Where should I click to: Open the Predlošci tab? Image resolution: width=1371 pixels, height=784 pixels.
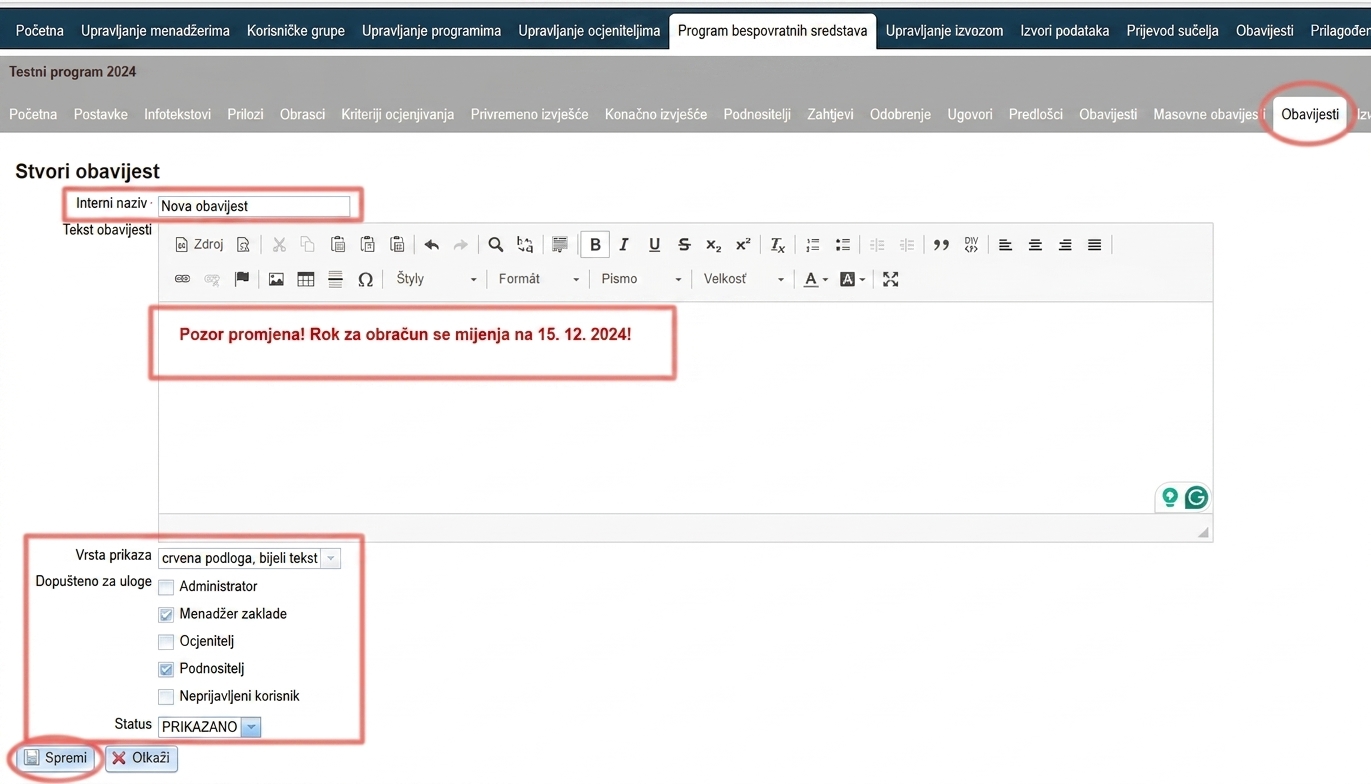tap(1036, 114)
